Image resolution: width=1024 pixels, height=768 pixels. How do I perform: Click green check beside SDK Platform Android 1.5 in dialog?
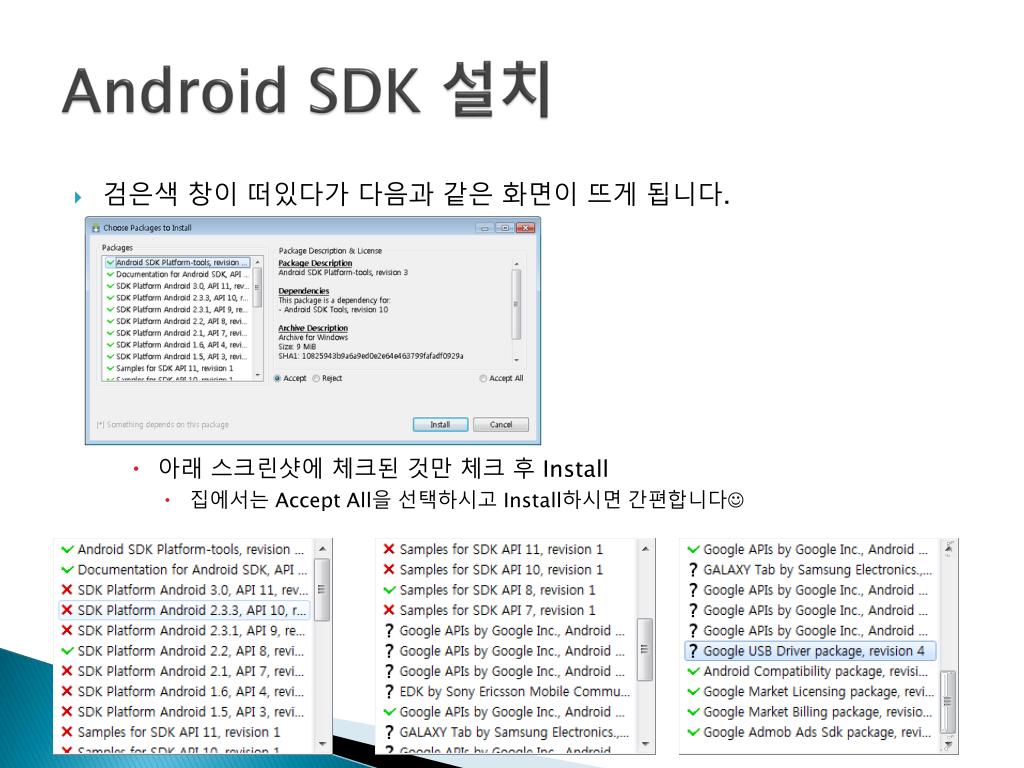tap(110, 357)
